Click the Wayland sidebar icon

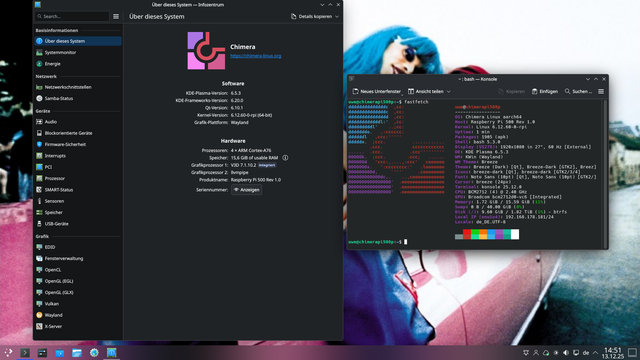point(39,315)
